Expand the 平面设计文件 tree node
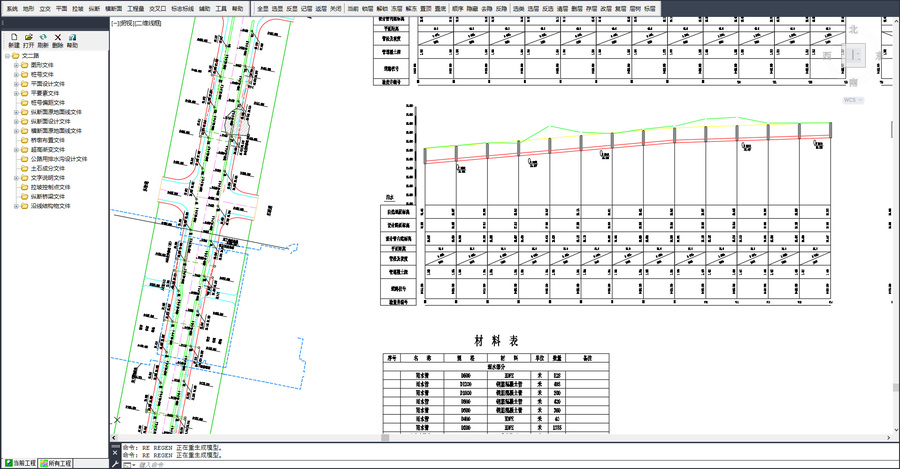 click(16, 84)
